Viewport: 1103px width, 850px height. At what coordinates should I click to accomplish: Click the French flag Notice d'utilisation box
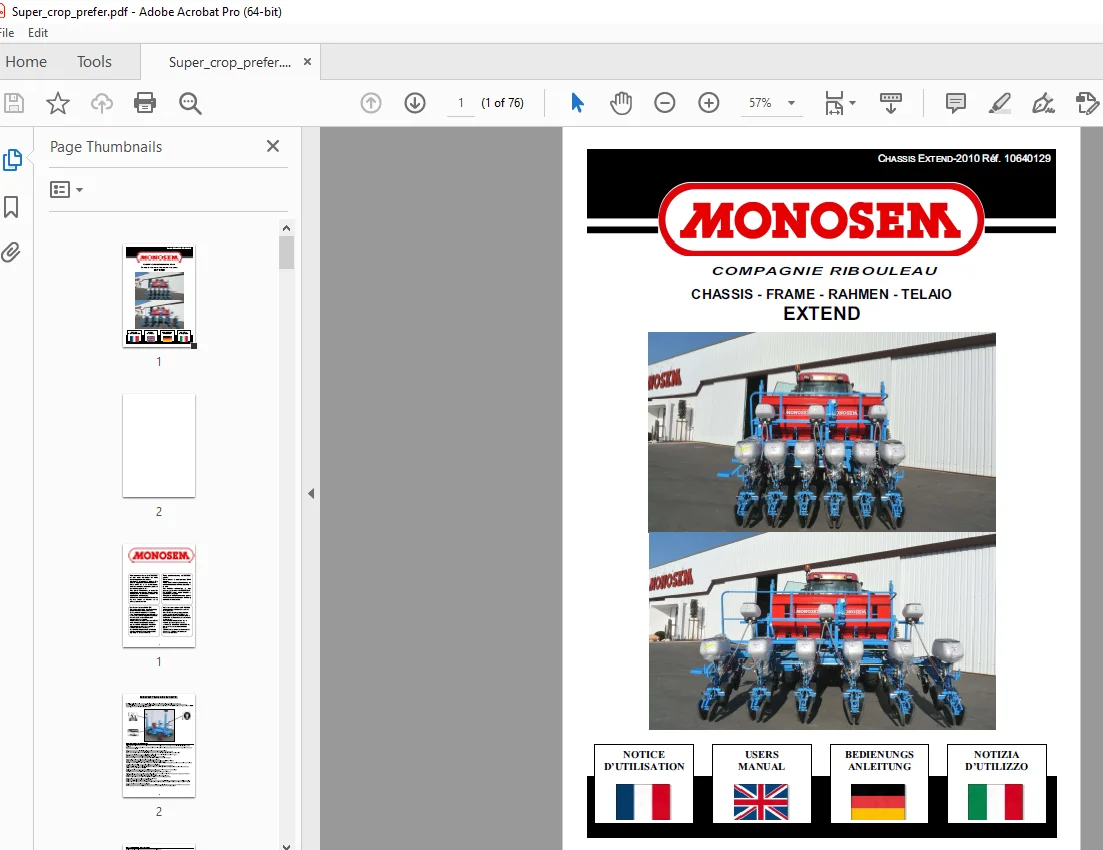(x=644, y=783)
